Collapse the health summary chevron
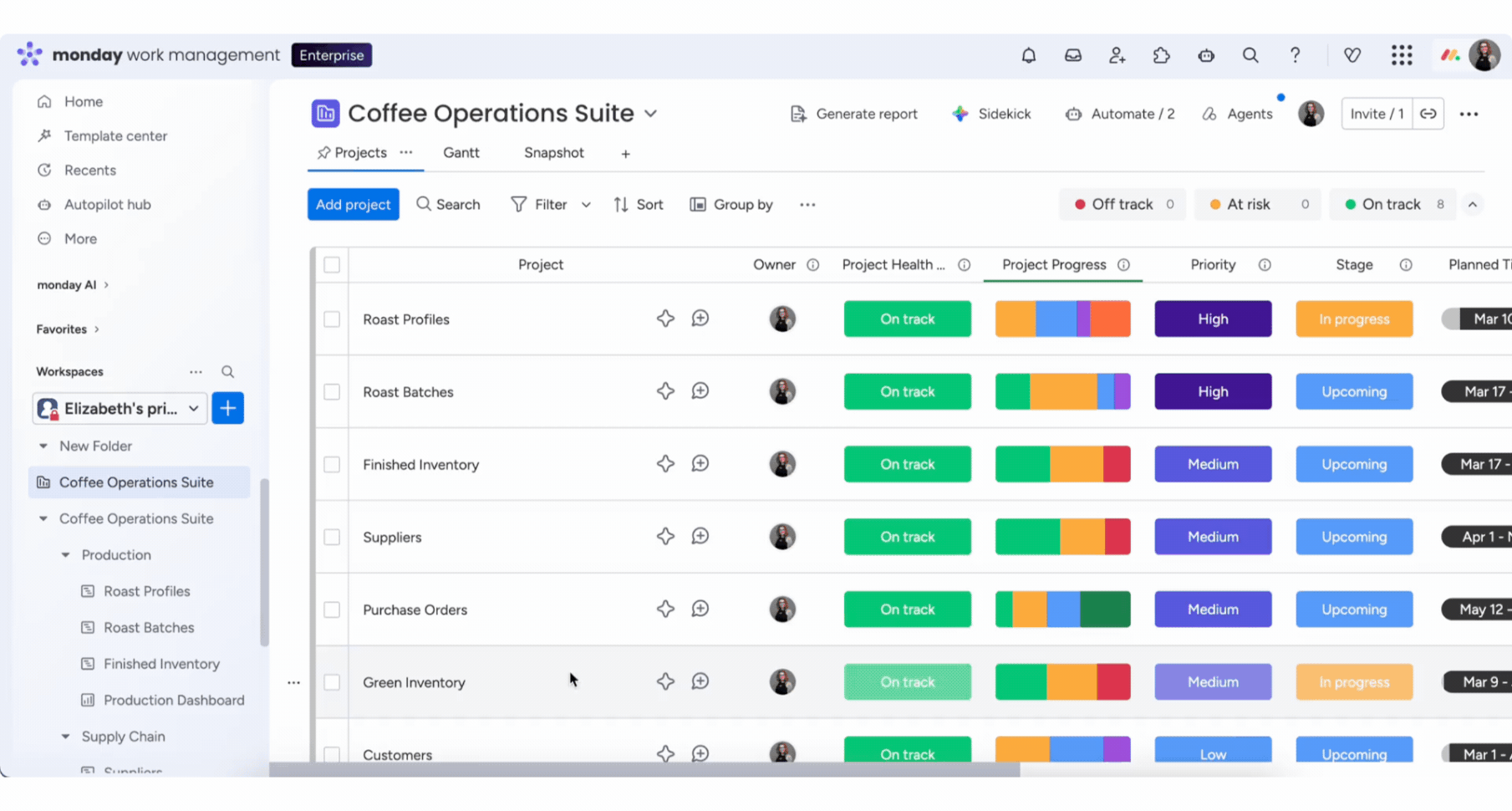The width and height of the screenshot is (1512, 811). point(1473,205)
